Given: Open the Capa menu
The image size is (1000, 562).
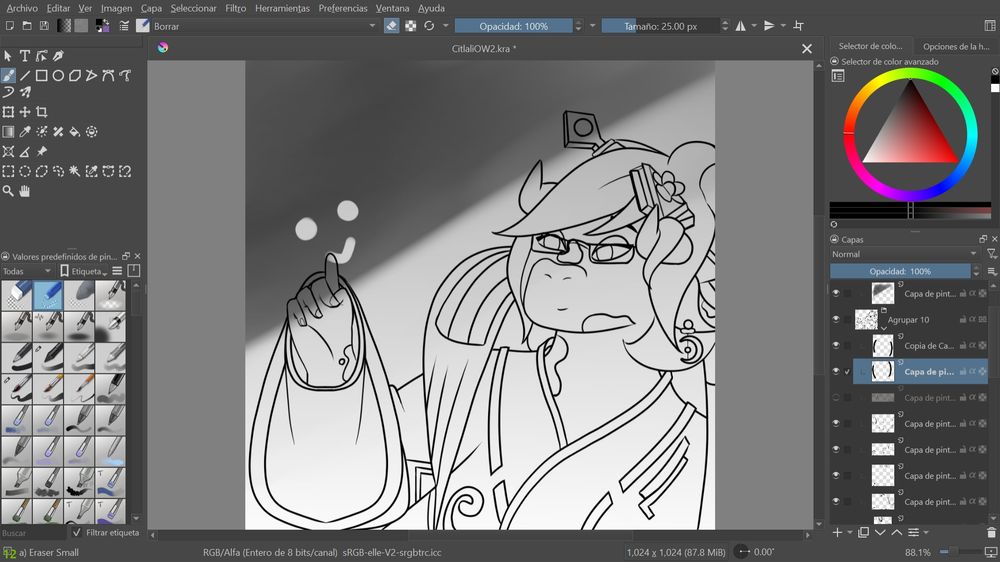Looking at the screenshot, I should [151, 8].
